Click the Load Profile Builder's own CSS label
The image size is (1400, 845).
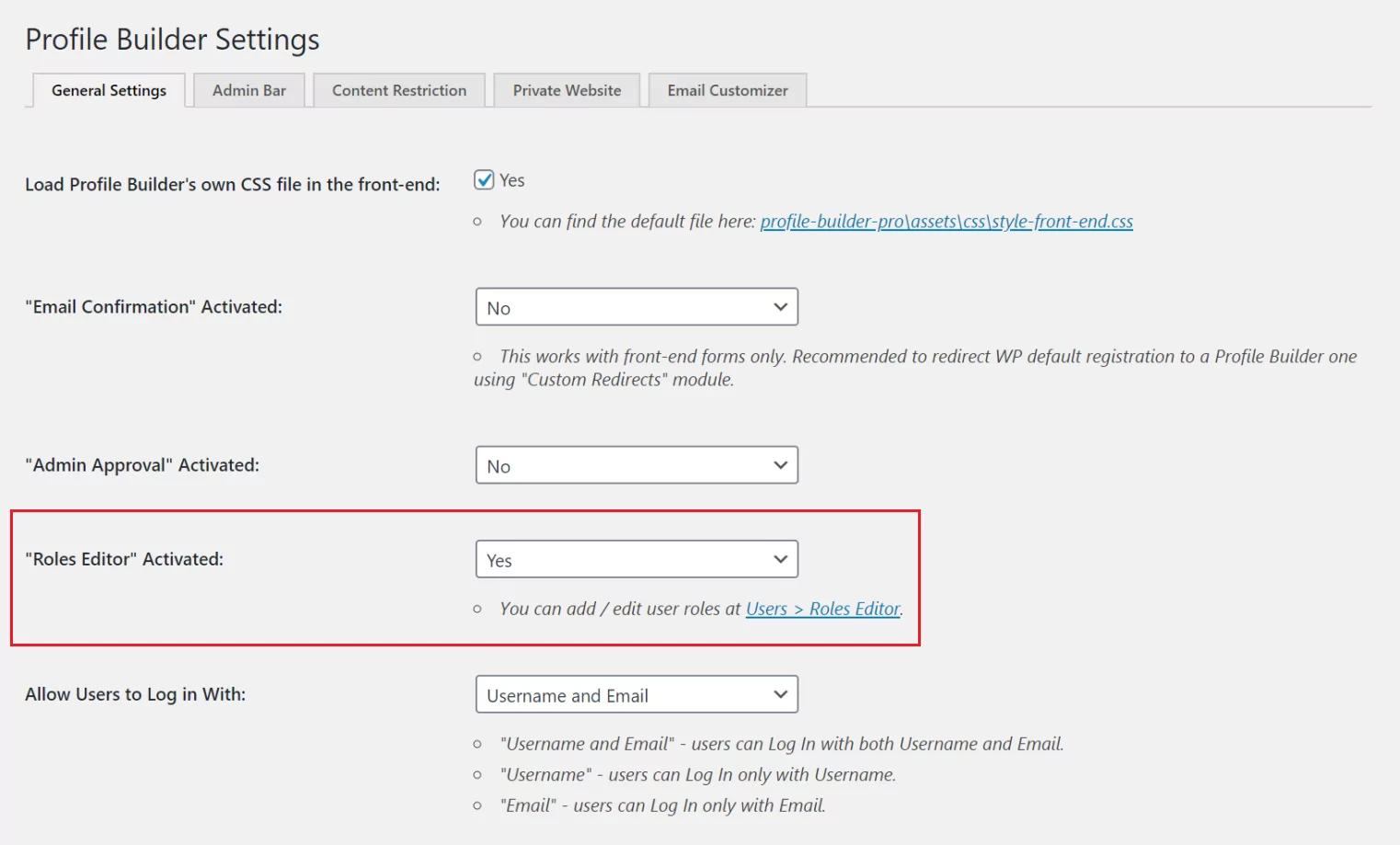[x=233, y=185]
